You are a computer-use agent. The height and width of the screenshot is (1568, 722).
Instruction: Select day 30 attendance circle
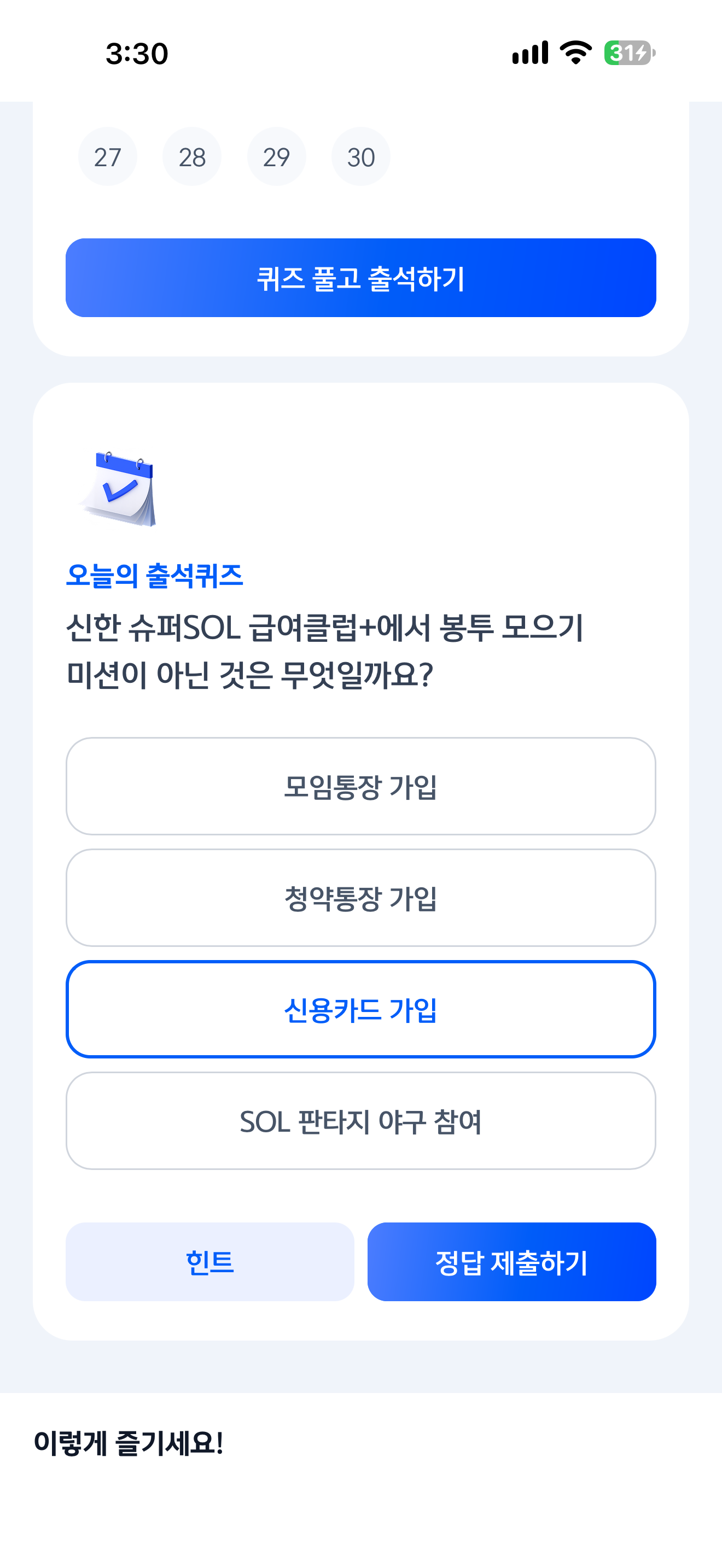point(361,157)
